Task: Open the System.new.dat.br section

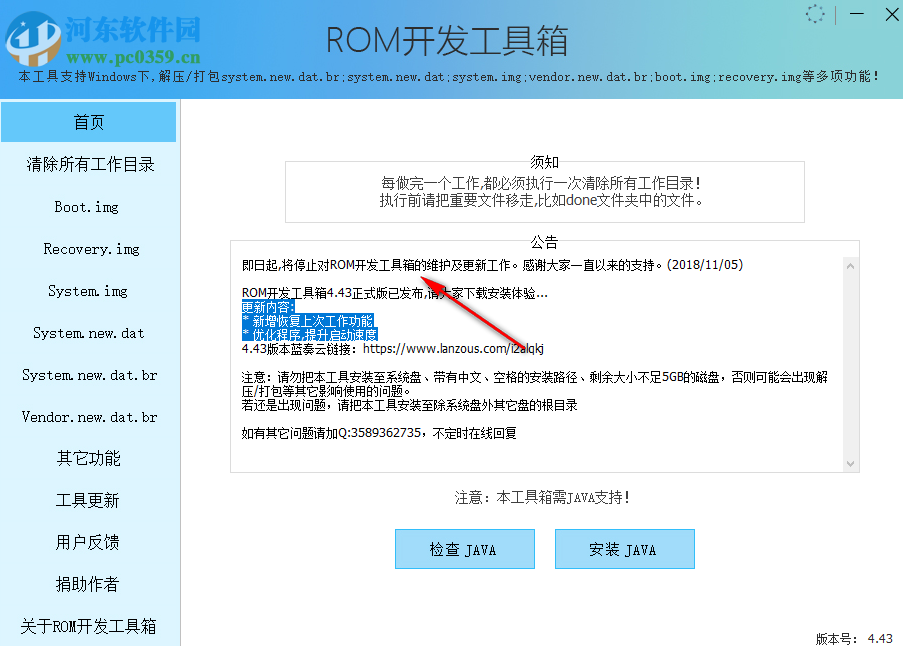Action: pyautogui.click(x=88, y=374)
